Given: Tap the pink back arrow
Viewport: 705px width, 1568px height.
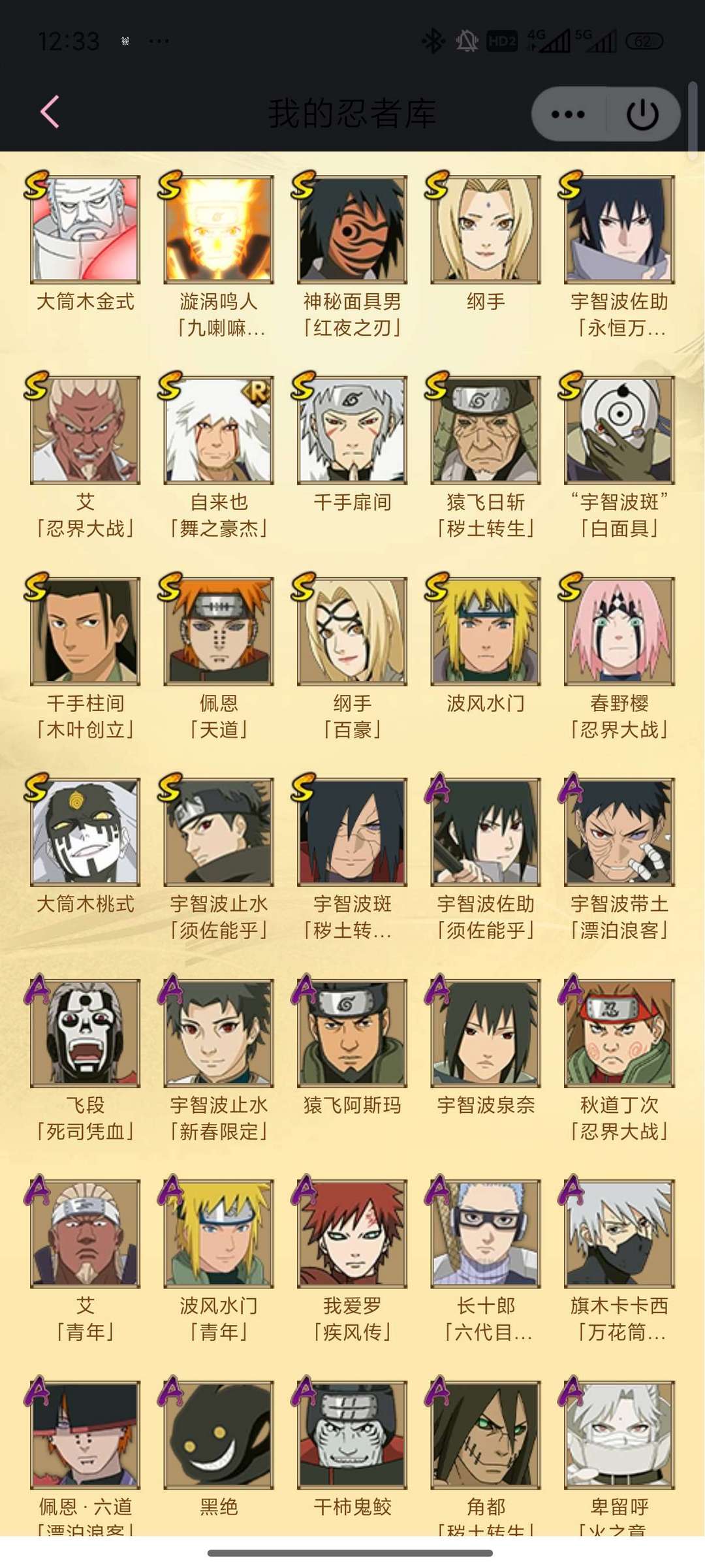Looking at the screenshot, I should click(x=50, y=112).
